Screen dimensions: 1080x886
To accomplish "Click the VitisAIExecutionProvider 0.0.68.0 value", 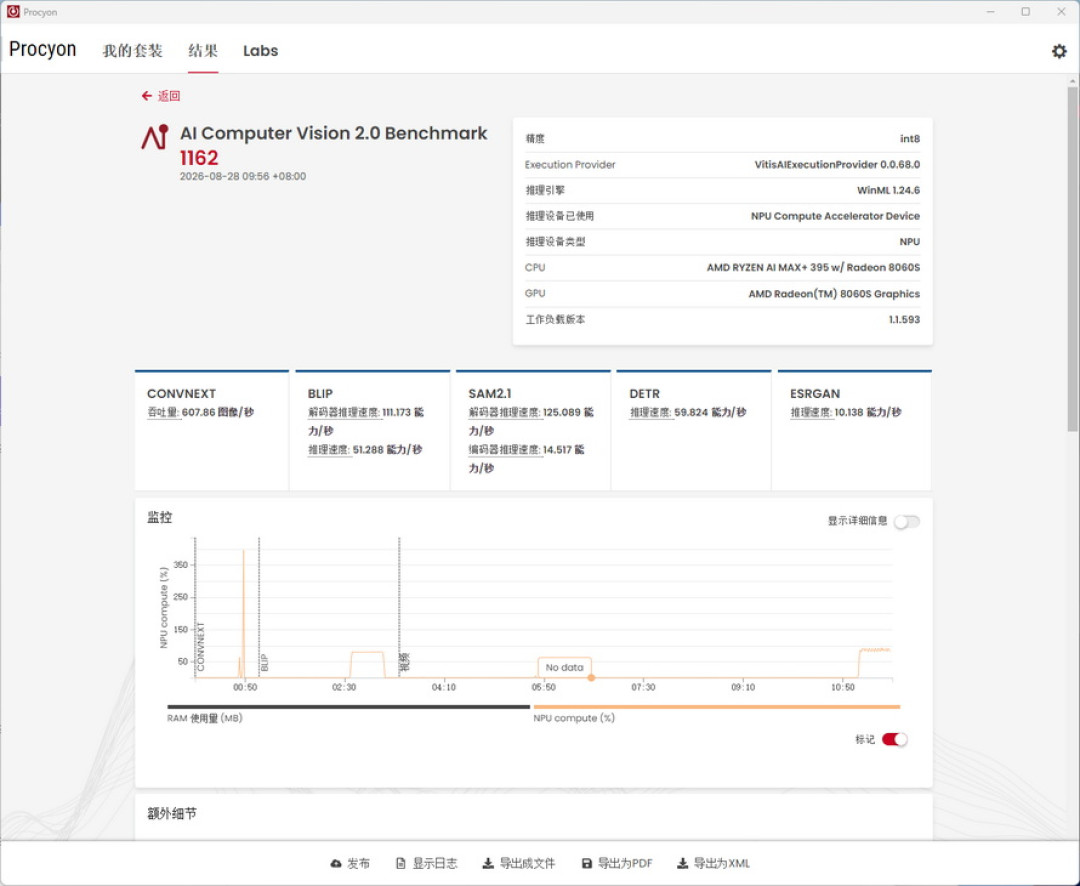I will (x=837, y=165).
